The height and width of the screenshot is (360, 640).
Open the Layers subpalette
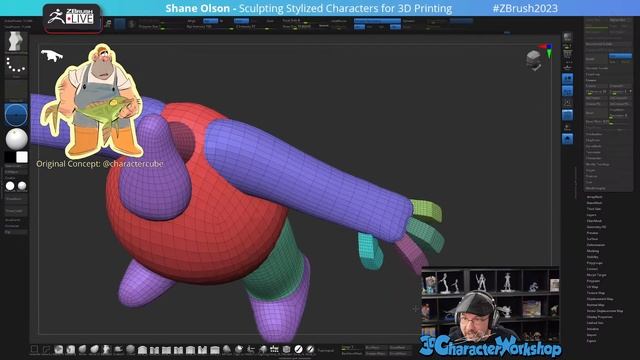point(591,215)
